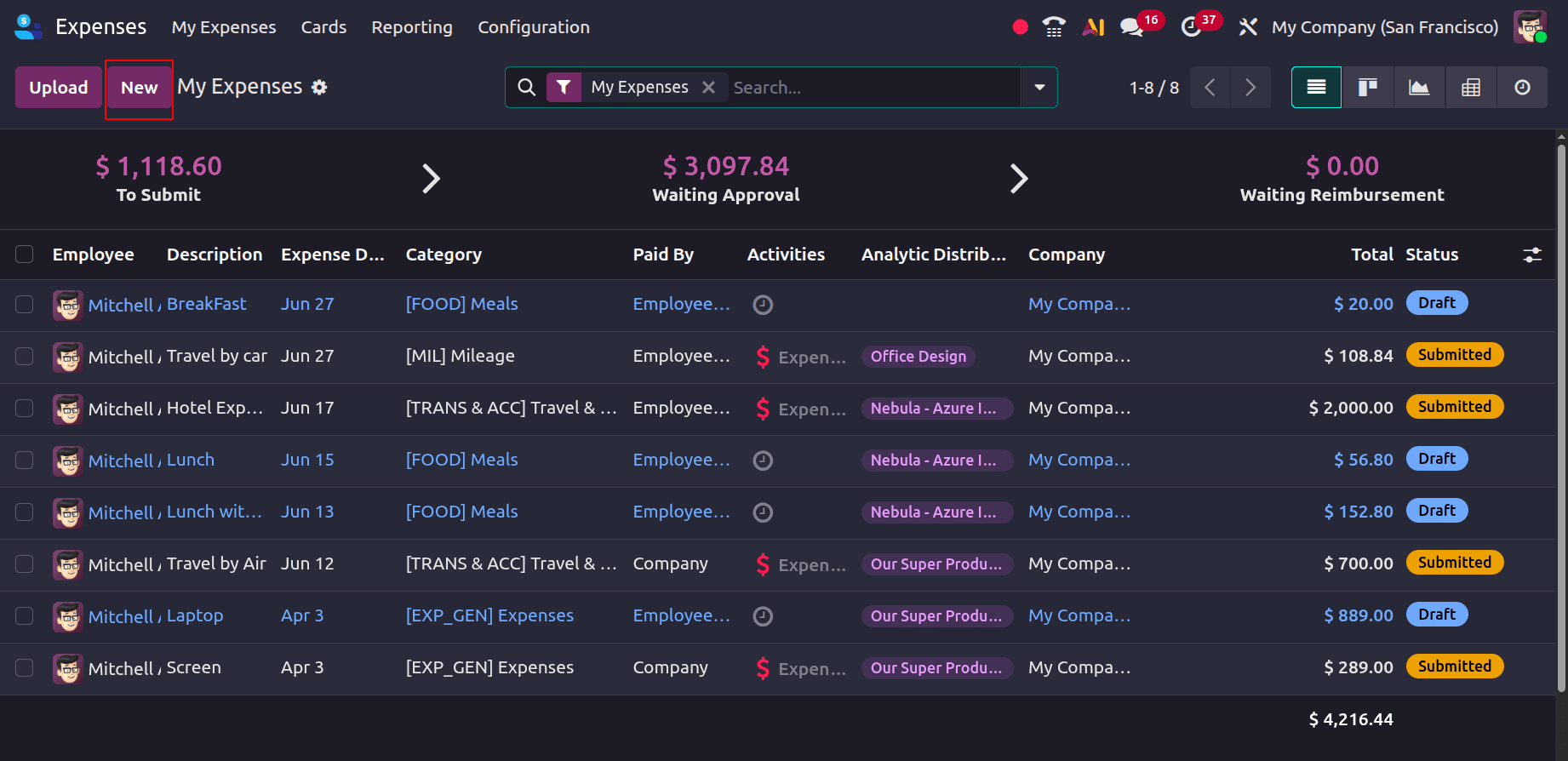Click the Office Design analytic tag
1568x761 pixels.
click(918, 357)
